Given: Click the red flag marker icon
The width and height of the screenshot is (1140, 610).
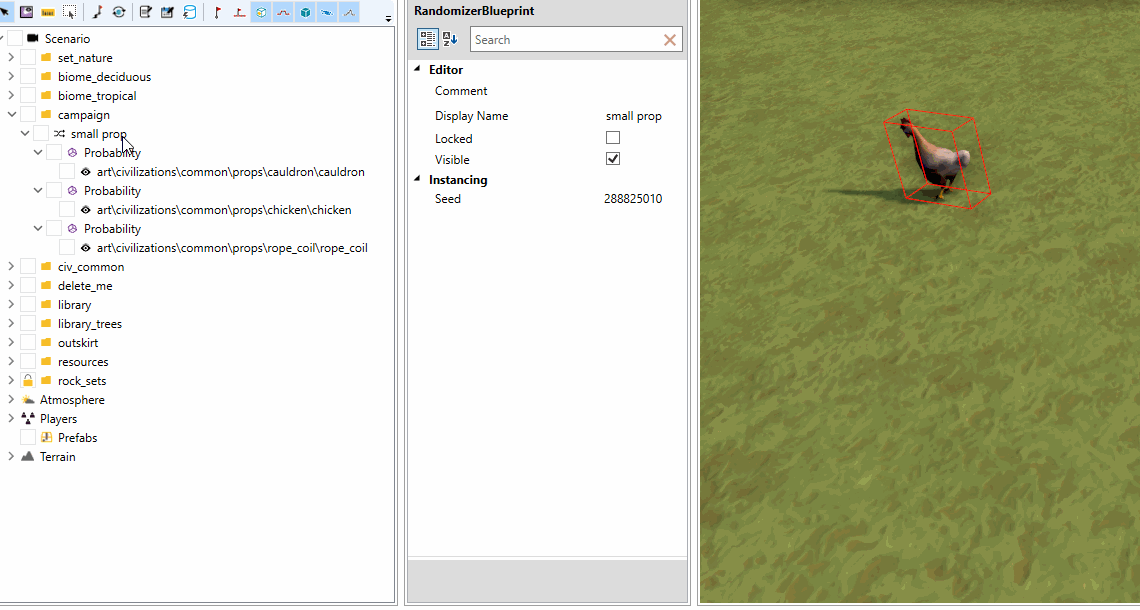Looking at the screenshot, I should [217, 12].
